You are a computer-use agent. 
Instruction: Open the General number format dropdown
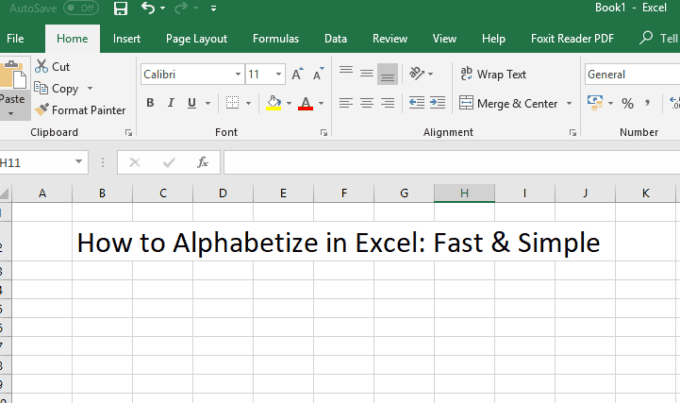pos(630,74)
